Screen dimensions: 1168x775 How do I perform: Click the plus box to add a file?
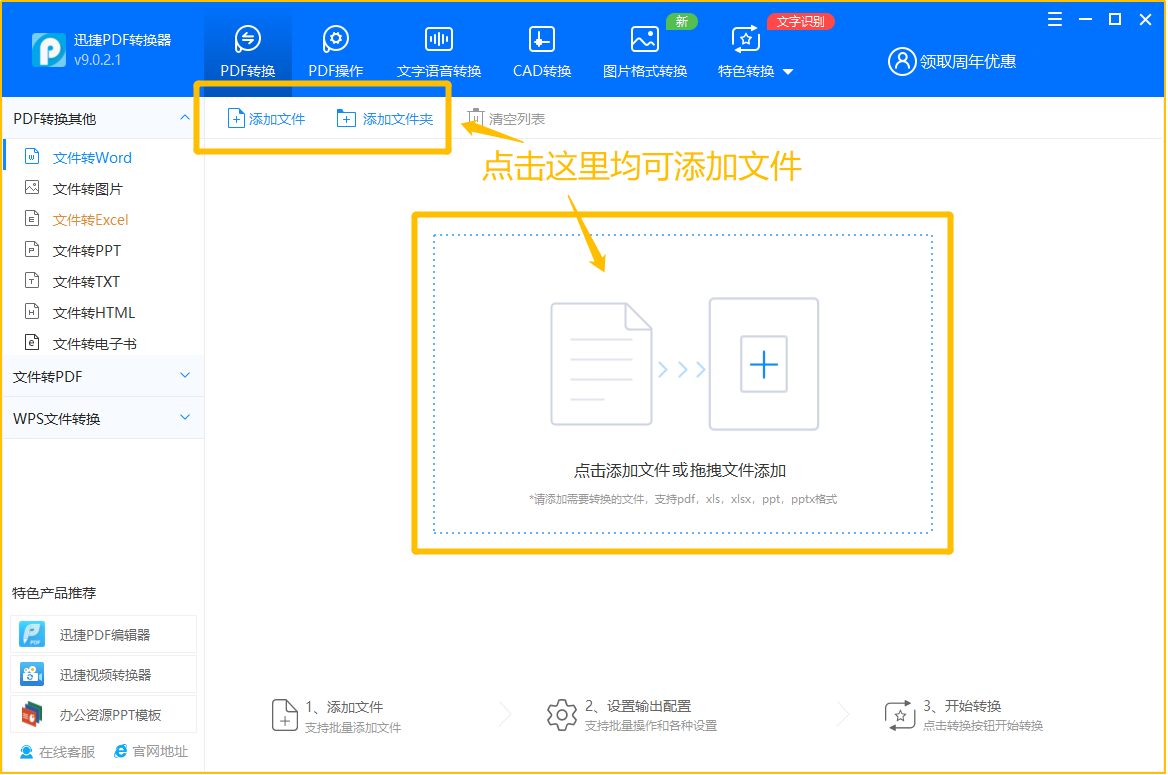point(764,364)
